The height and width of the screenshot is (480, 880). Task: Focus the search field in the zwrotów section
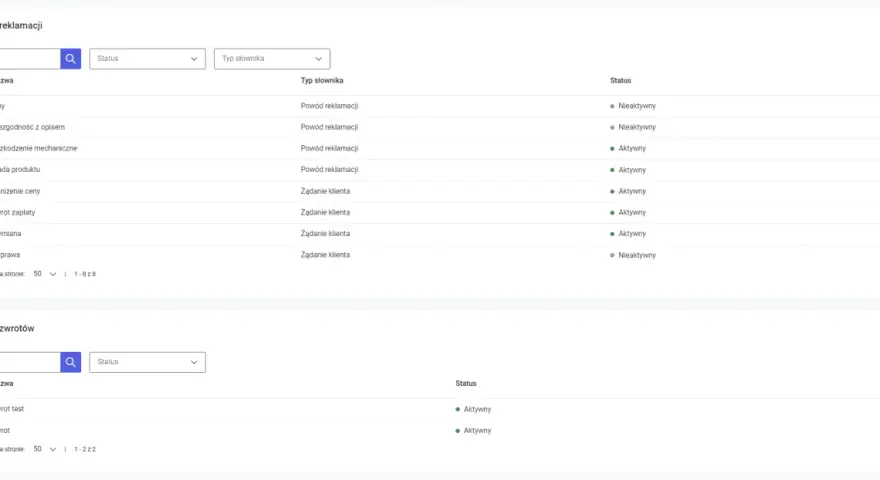click(30, 362)
